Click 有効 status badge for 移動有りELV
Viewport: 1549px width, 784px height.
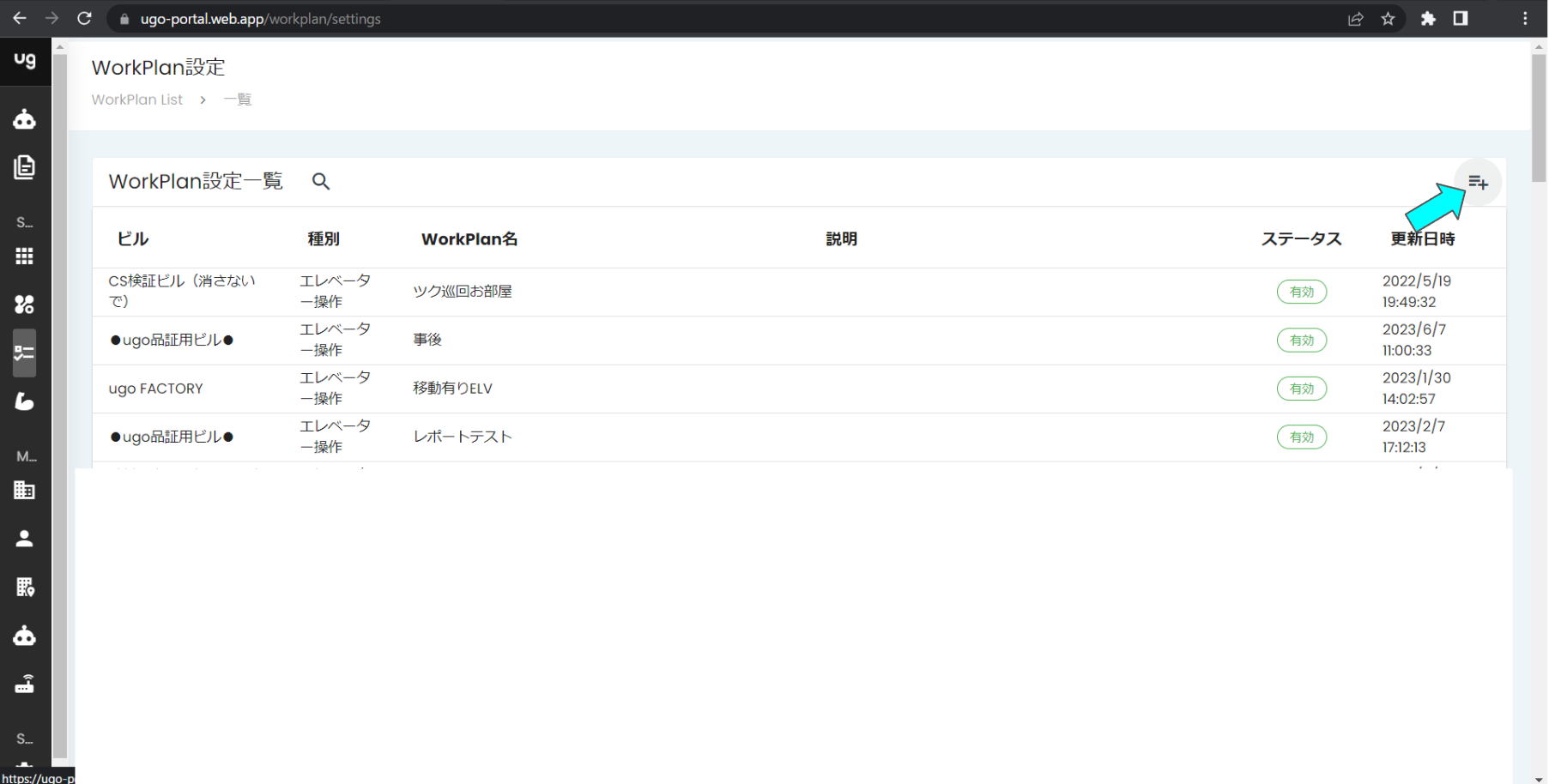[1302, 389]
